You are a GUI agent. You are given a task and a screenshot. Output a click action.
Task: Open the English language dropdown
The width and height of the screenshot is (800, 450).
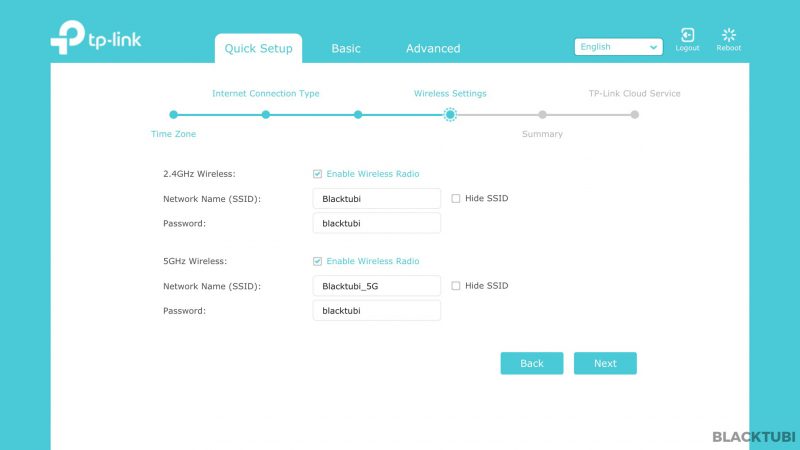pyautogui.click(x=618, y=47)
